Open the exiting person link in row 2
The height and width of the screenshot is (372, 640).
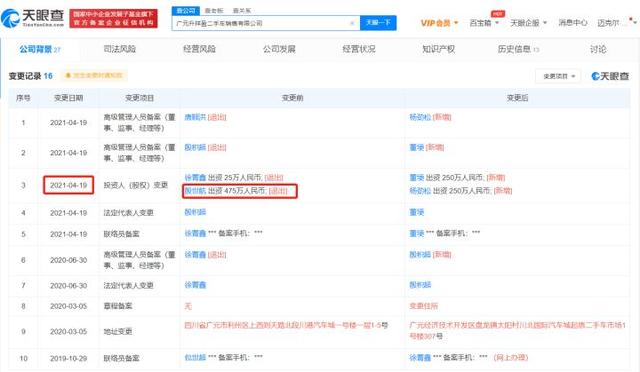pos(195,147)
